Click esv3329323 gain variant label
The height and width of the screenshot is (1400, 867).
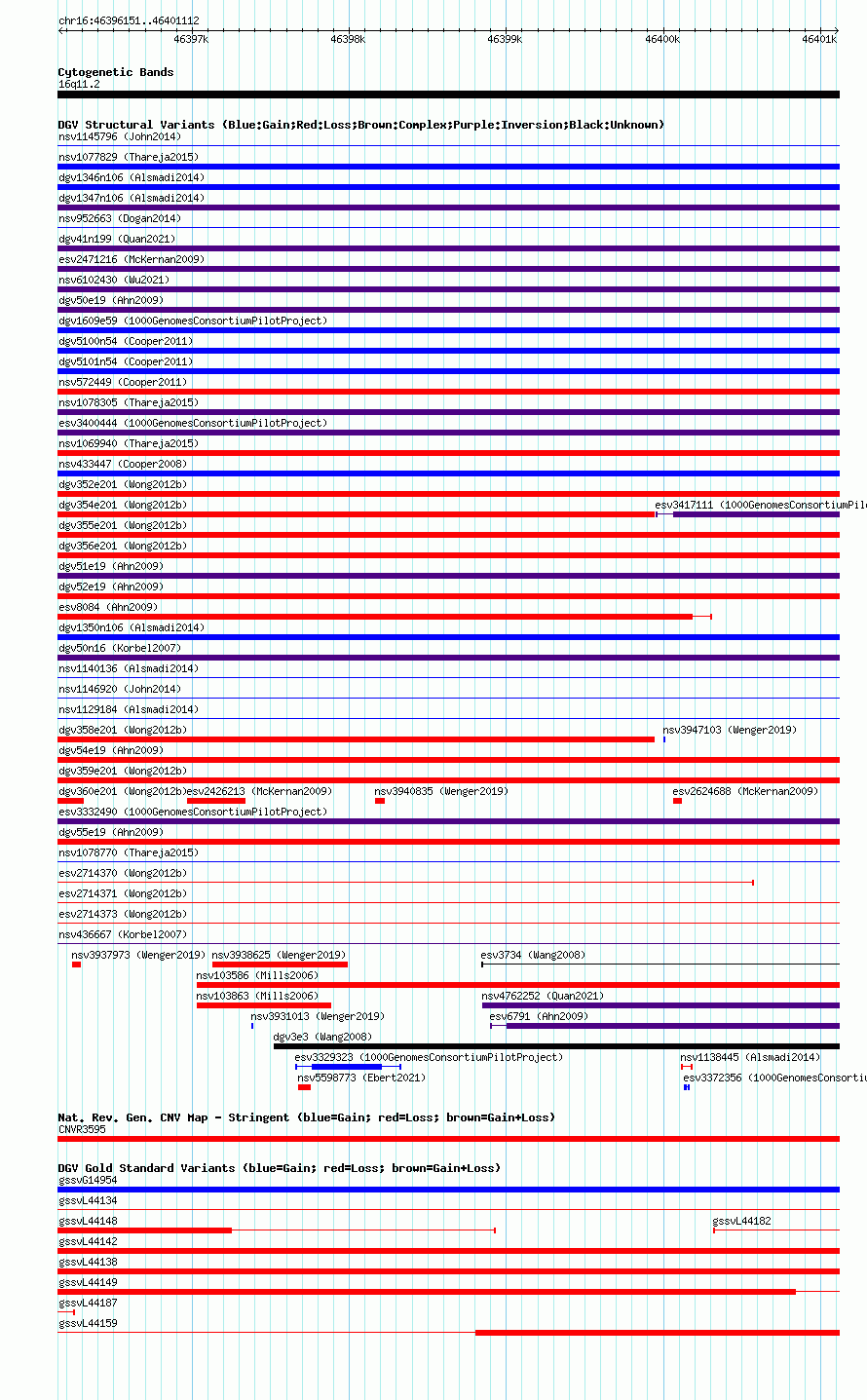(x=429, y=1058)
